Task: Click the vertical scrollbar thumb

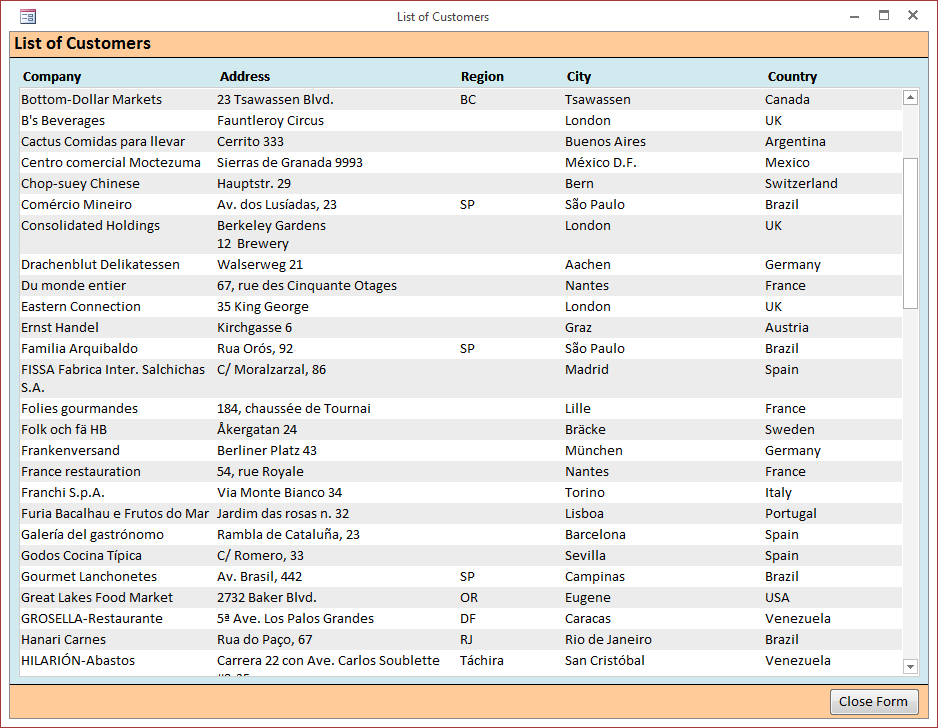Action: (x=910, y=232)
